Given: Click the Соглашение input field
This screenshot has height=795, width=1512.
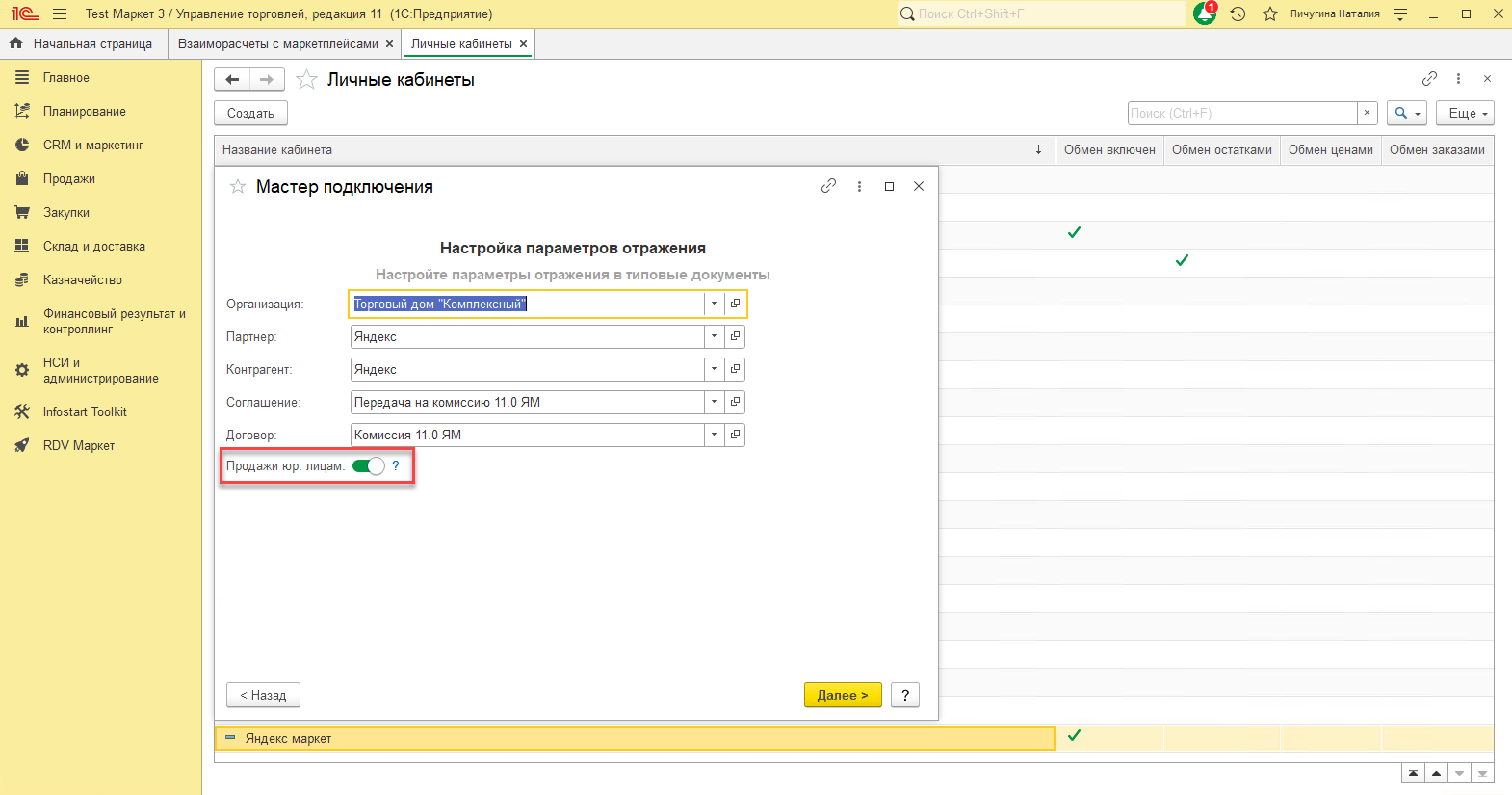Looking at the screenshot, I should point(527,402).
